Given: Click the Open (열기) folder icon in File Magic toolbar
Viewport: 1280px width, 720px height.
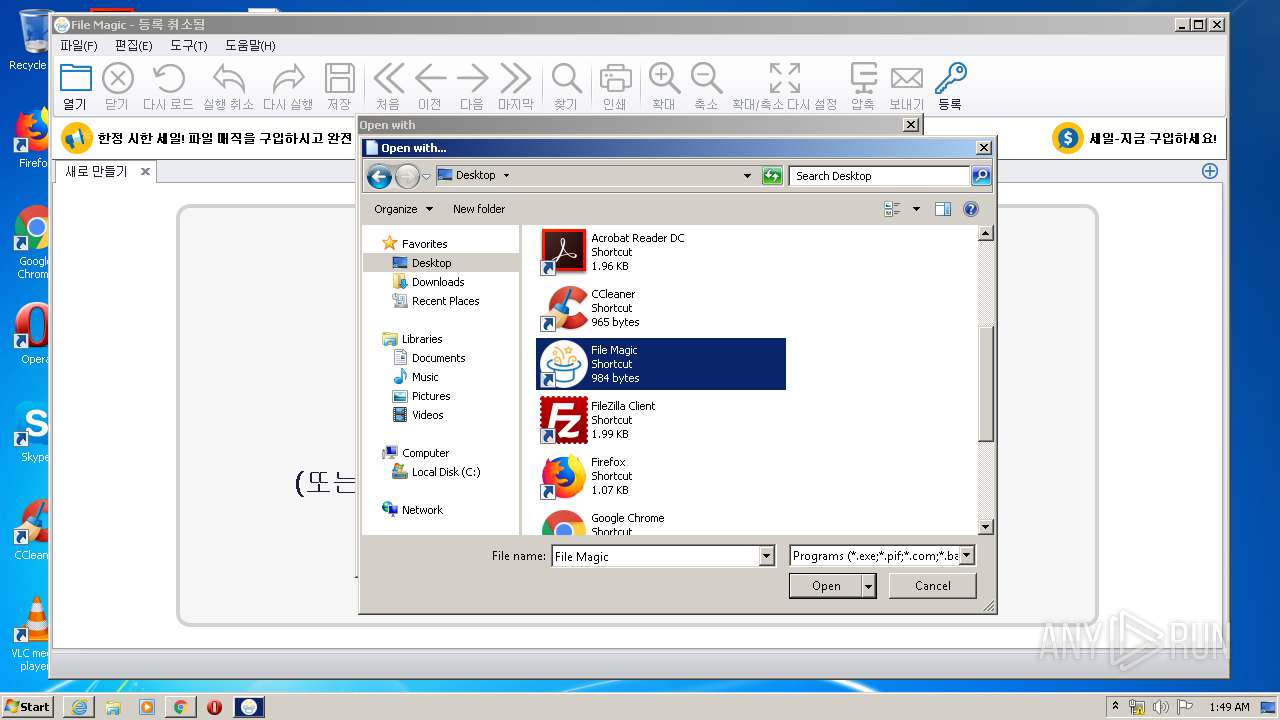Looking at the screenshot, I should click(x=76, y=78).
